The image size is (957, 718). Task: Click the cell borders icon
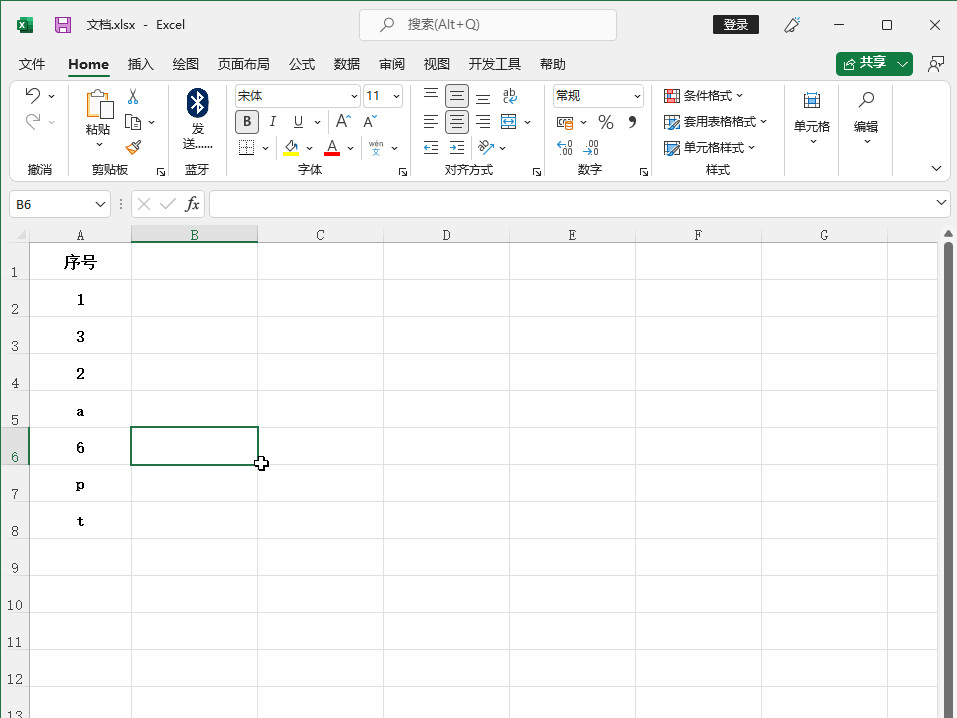pyautogui.click(x=247, y=147)
